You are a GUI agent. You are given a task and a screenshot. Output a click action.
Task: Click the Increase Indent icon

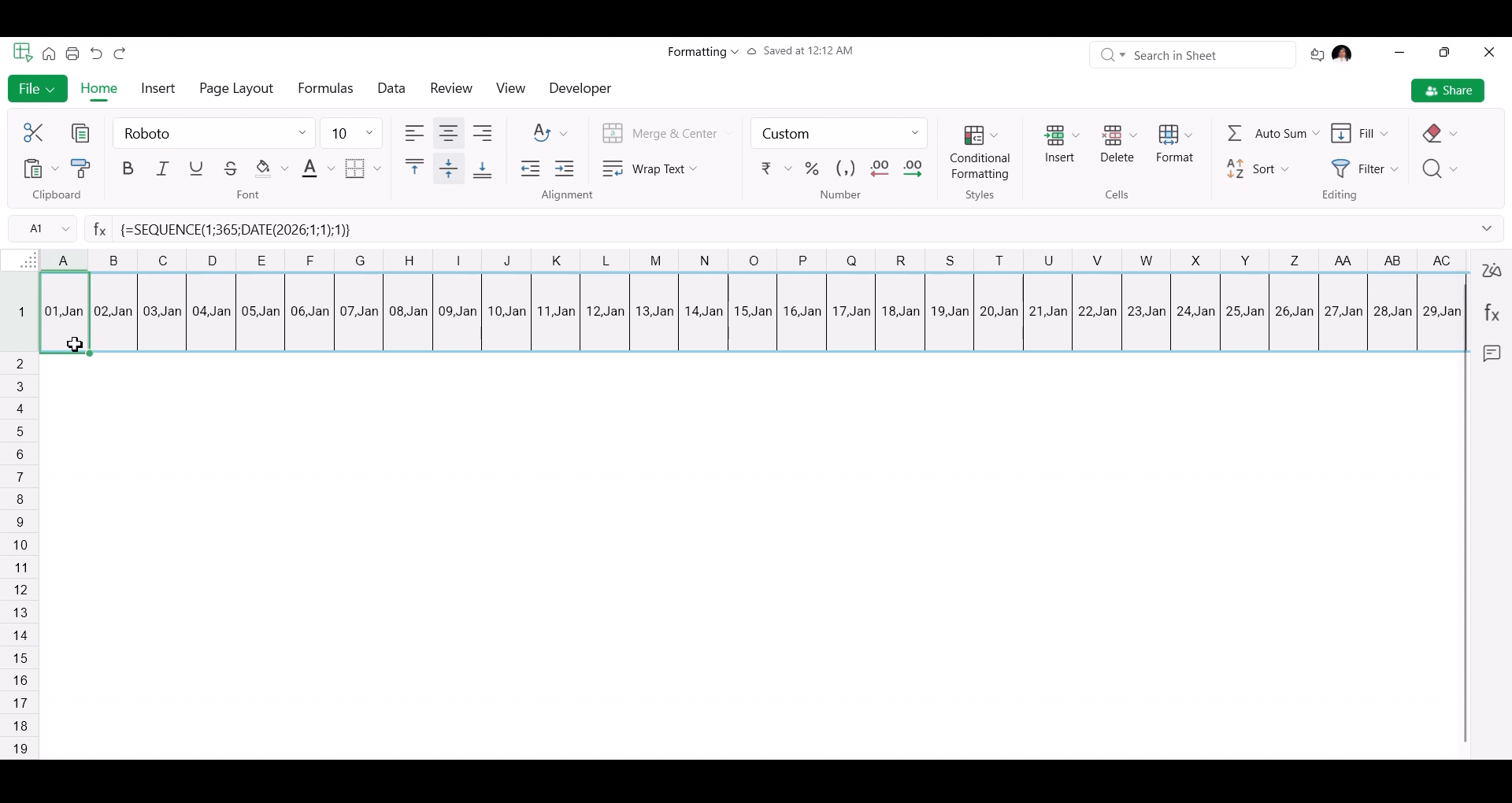pos(565,168)
